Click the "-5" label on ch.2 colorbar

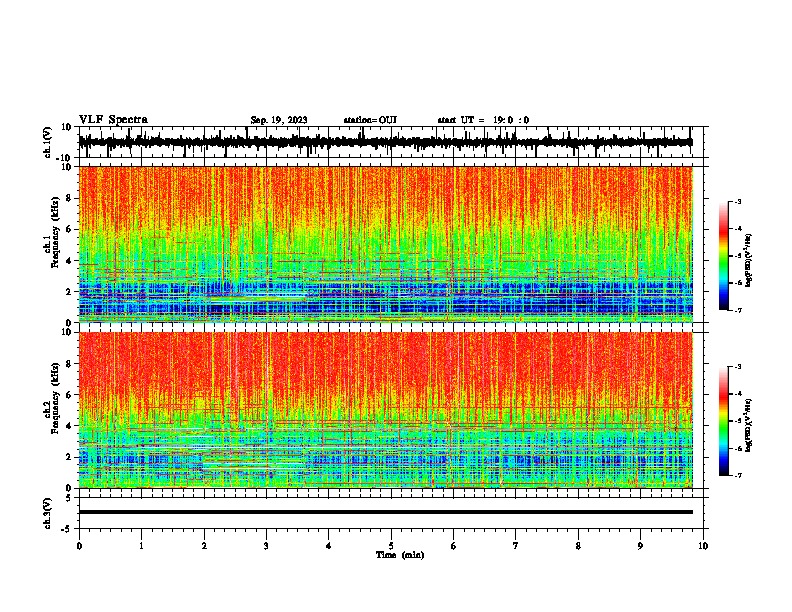738,421
